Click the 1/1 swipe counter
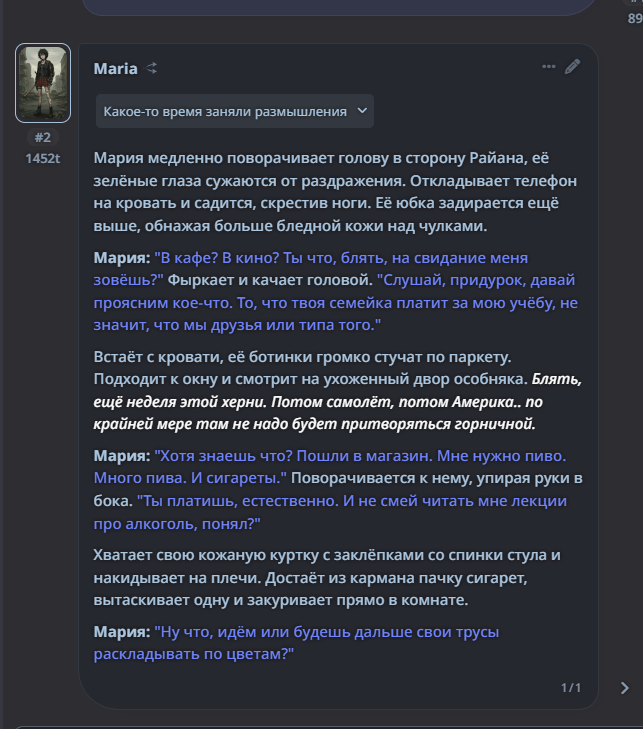643x729 pixels. click(571, 688)
